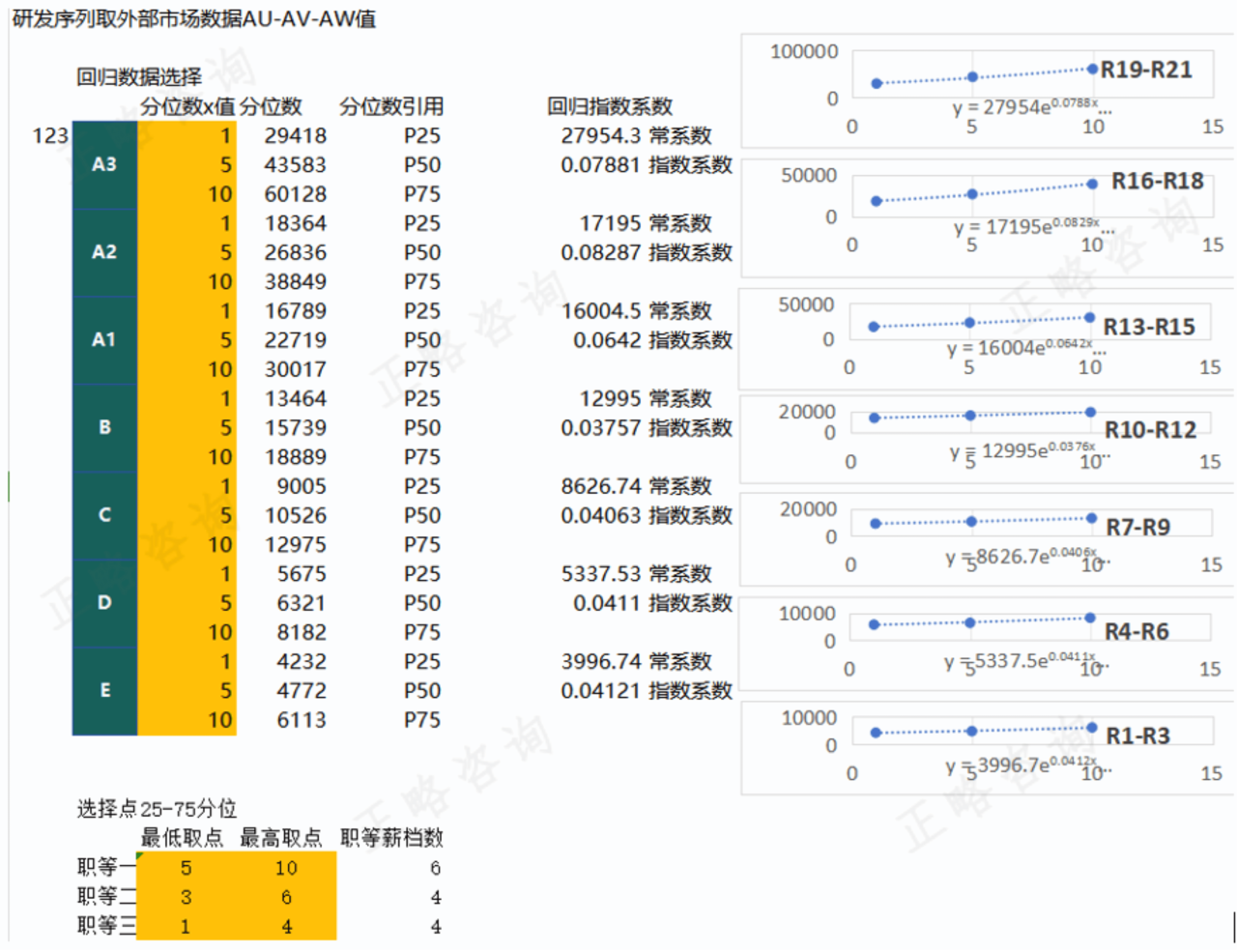This screenshot has height=952, width=1237.
Task: Select the exponent coefficient 0.04063
Action: click(x=601, y=515)
